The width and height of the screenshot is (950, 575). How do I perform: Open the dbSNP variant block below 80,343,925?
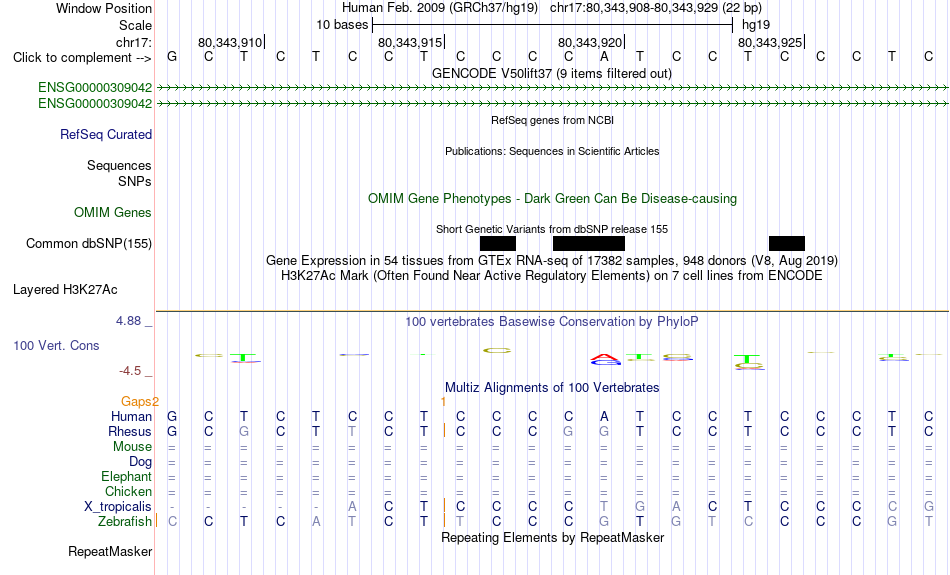(787, 244)
